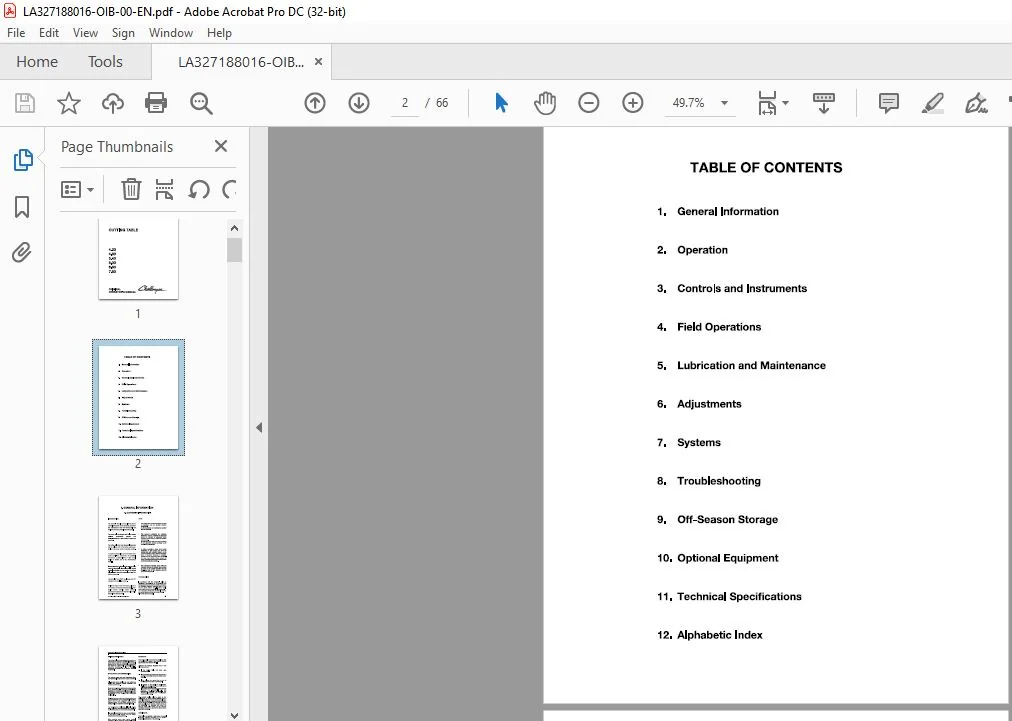Viewport: 1012px width, 721px height.
Task: Click 'General Information' contents entry
Action: tap(727, 212)
